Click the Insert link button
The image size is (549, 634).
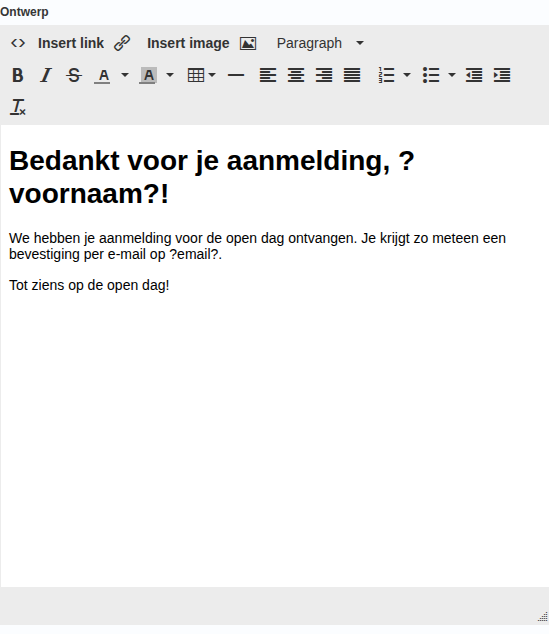tap(84, 43)
